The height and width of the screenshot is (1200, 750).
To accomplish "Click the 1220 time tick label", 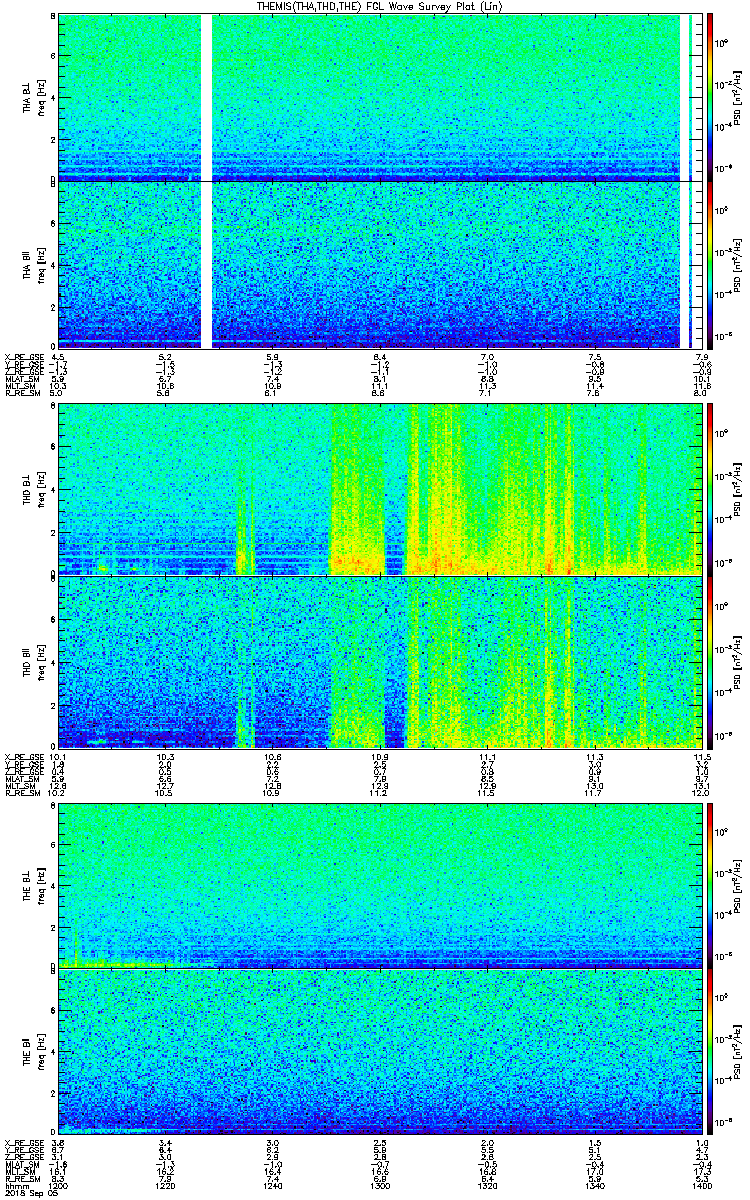I will [x=165, y=1184].
